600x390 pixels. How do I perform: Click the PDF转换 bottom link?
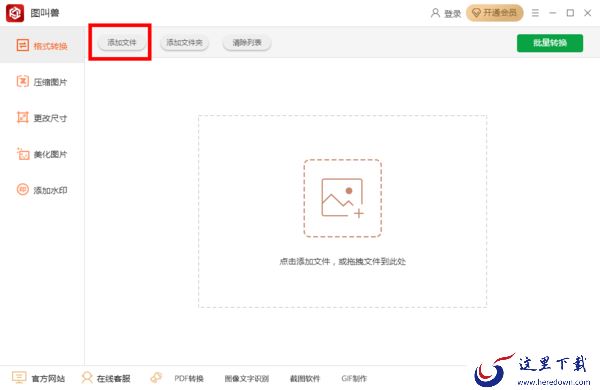189,379
